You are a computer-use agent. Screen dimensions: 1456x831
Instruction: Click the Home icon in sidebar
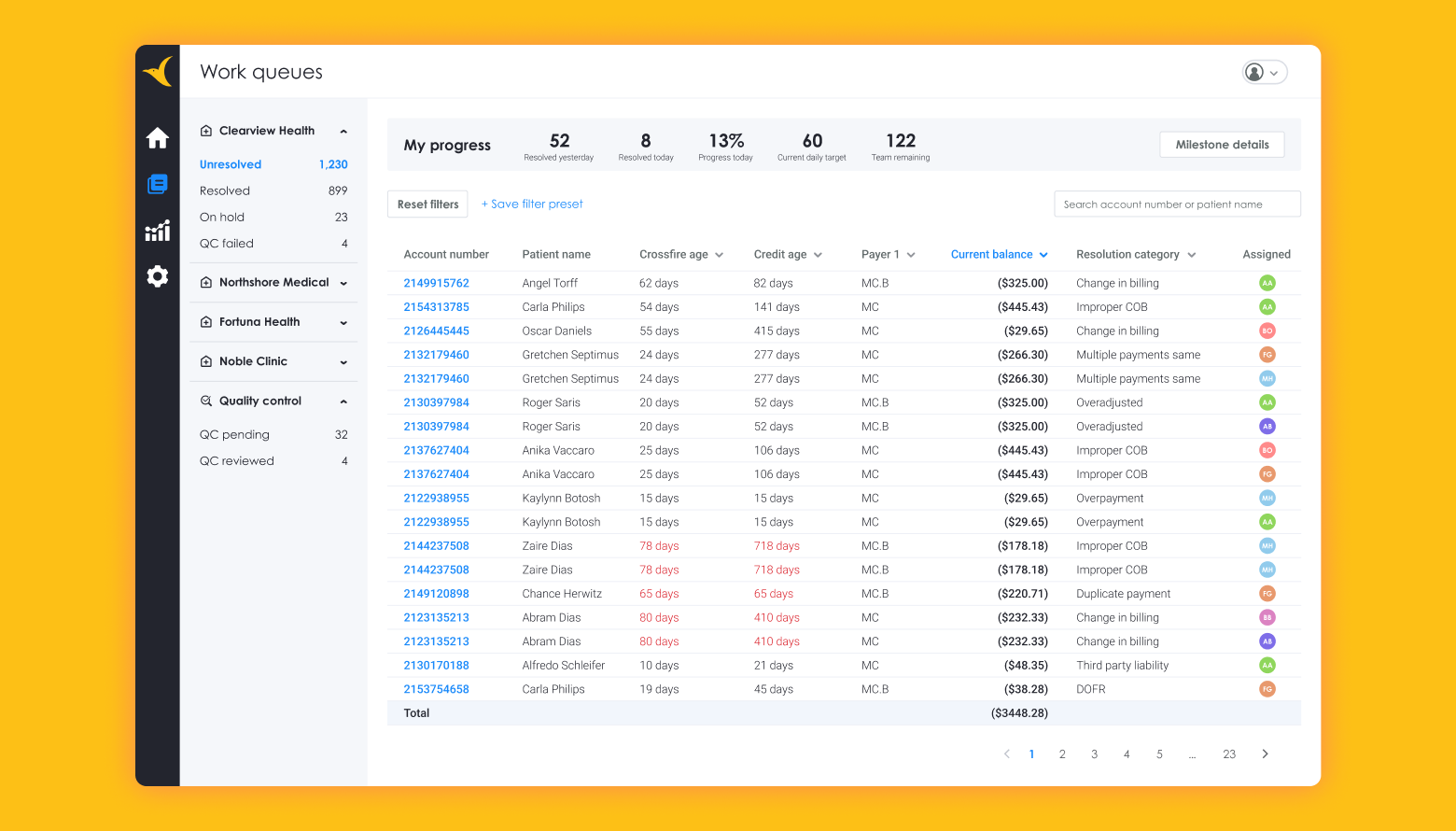157,138
